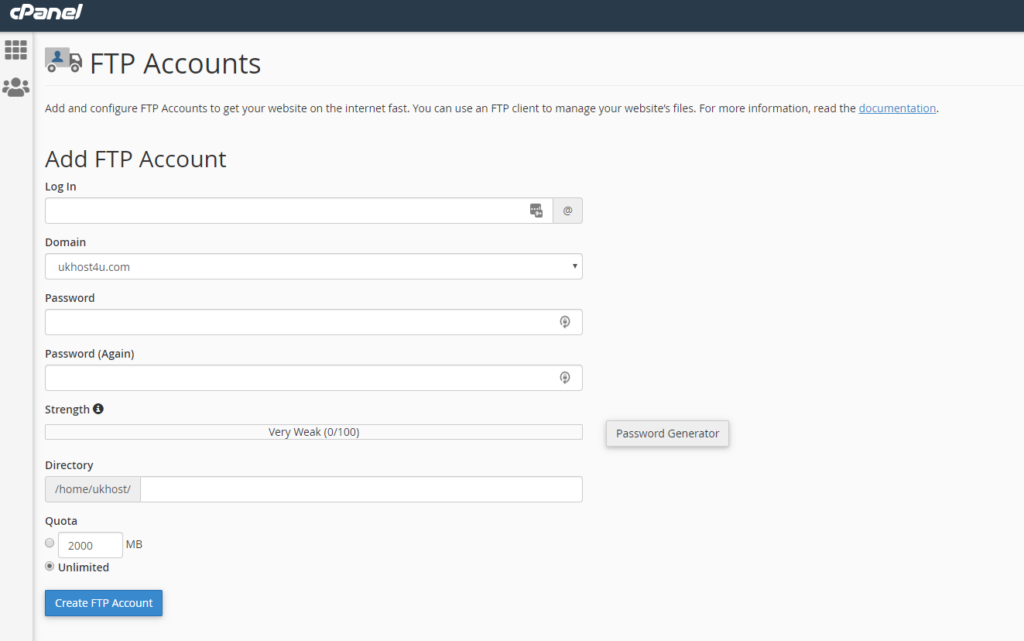Click the Directory label
The image size is (1024, 641).
tap(69, 465)
